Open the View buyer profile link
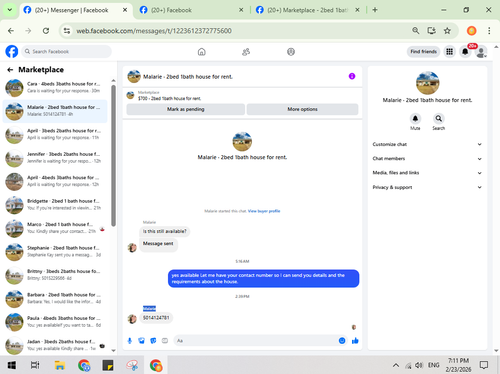The image size is (500, 374). click(x=264, y=211)
